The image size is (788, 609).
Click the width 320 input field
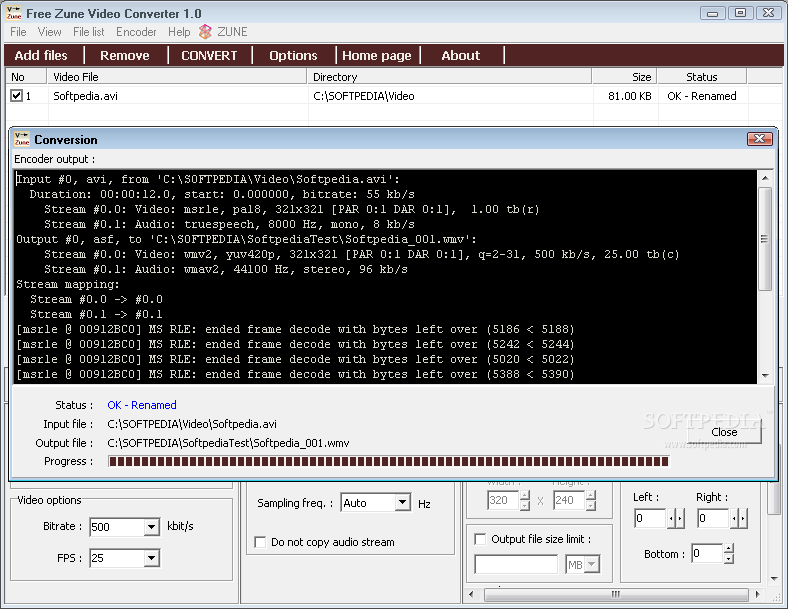504,500
